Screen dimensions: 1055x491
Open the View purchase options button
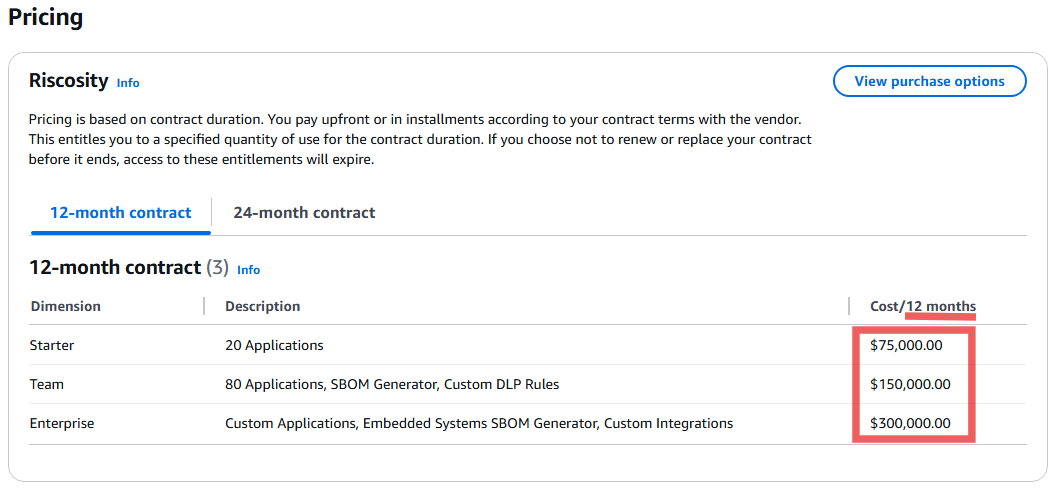(929, 81)
